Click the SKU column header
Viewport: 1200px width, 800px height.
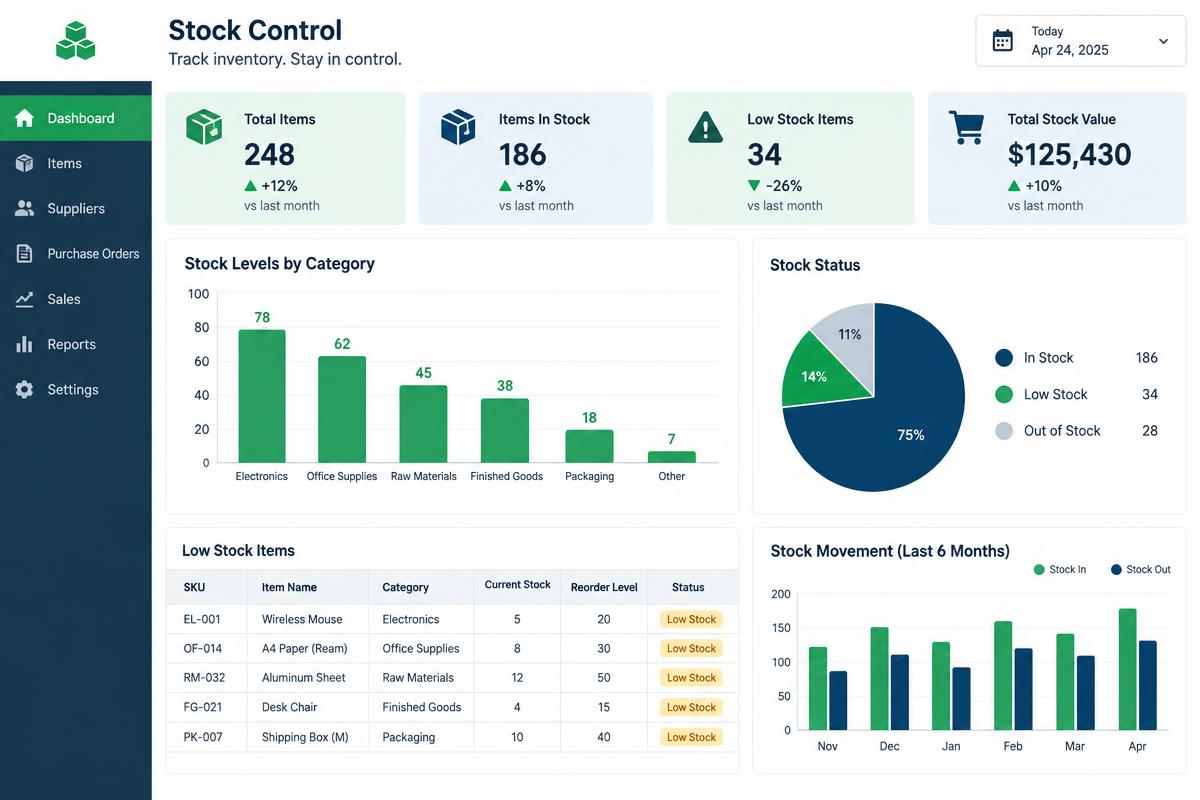[194, 587]
